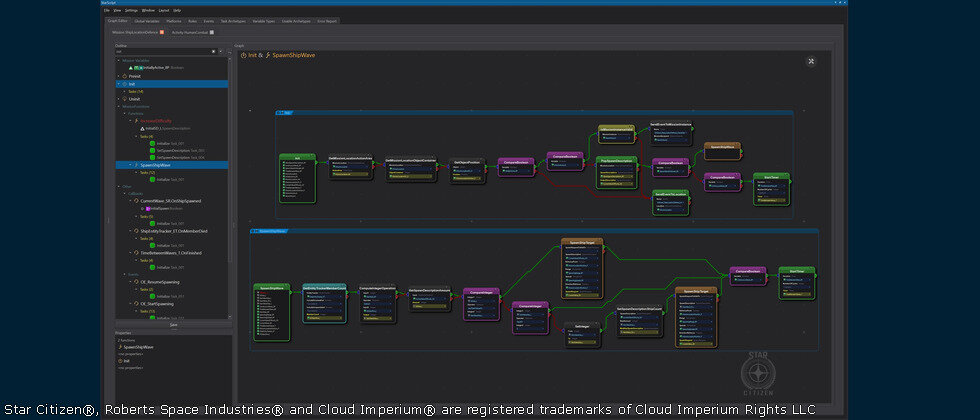Clear the Outline search text
The image size is (980, 420).
(213, 51)
